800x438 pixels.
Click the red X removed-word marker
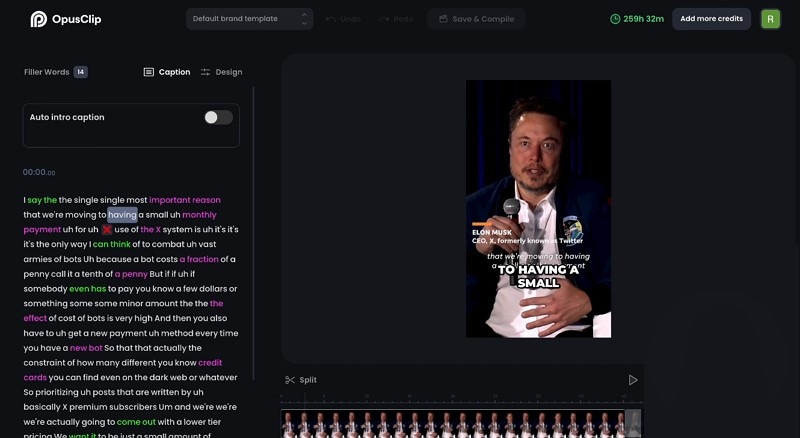point(107,230)
